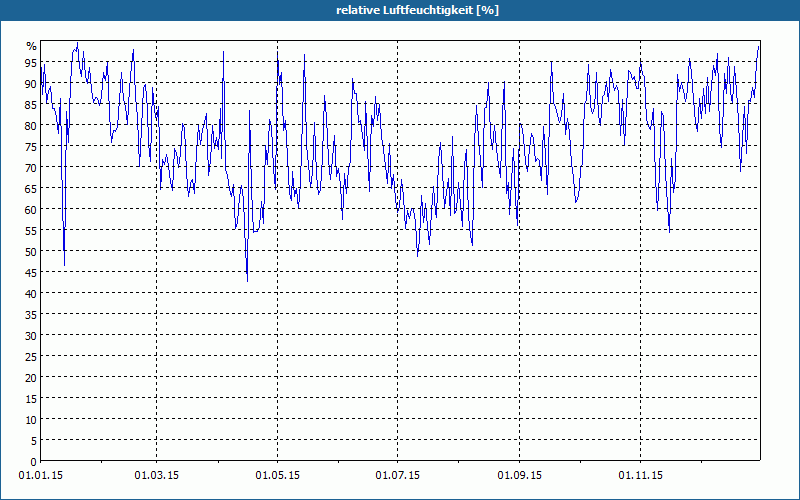Click the y-axis value 55
This screenshot has width=800, height=500.
coord(31,231)
